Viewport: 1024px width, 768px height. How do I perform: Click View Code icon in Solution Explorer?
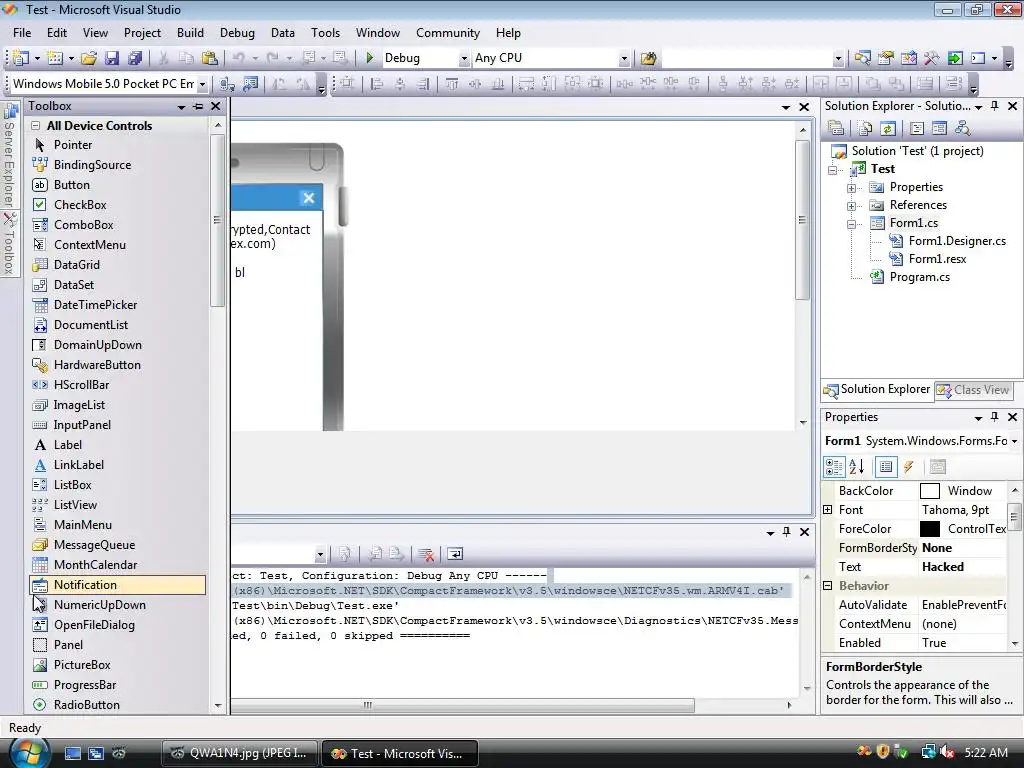[917, 128]
